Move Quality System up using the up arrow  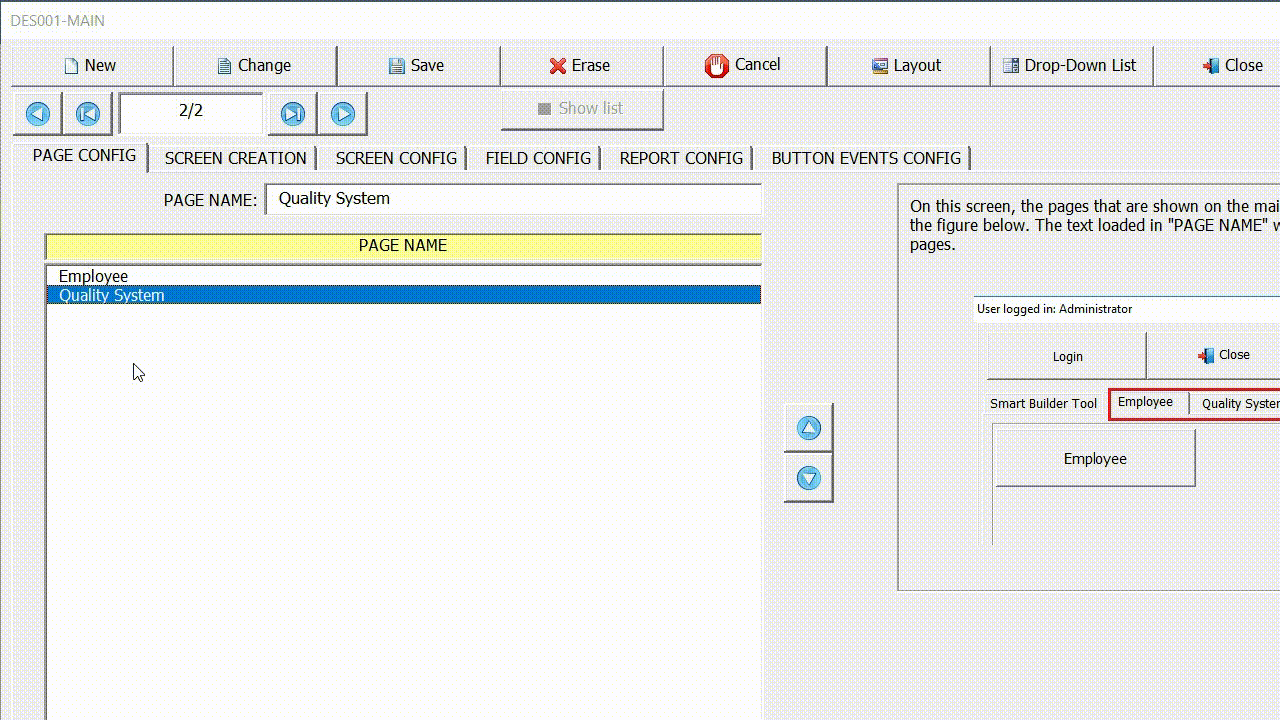[808, 427]
